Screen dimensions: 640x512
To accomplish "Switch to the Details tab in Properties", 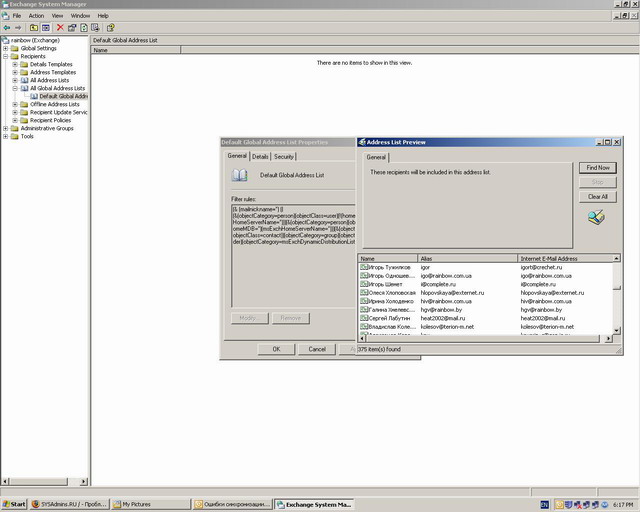I will [260, 157].
